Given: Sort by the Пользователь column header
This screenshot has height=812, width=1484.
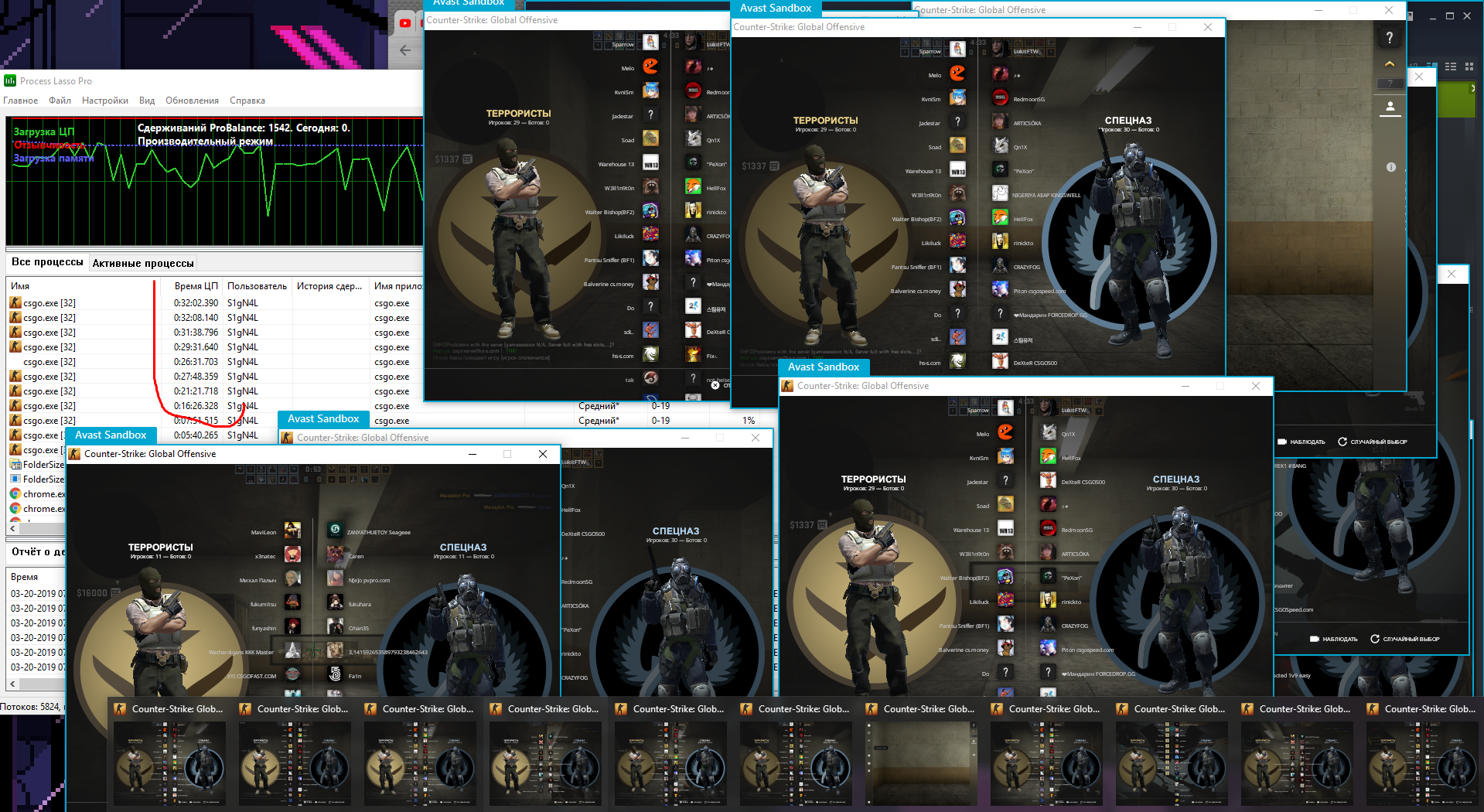Looking at the screenshot, I should click(x=257, y=286).
